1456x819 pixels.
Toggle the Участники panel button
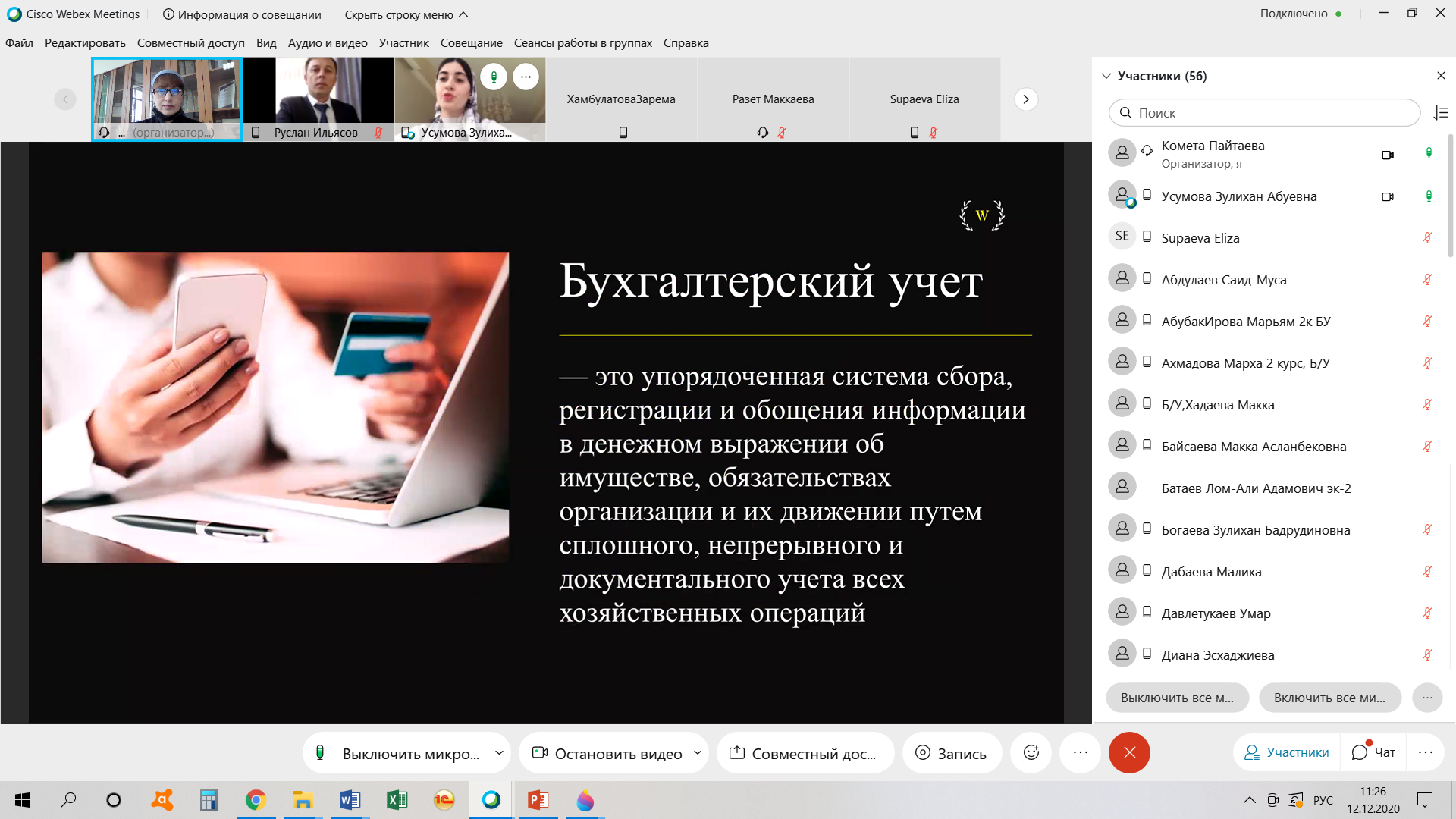click(1287, 753)
